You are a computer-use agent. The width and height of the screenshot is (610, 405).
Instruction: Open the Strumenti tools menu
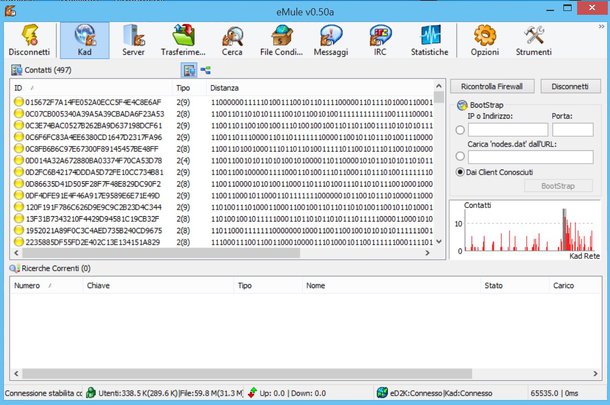tap(534, 40)
